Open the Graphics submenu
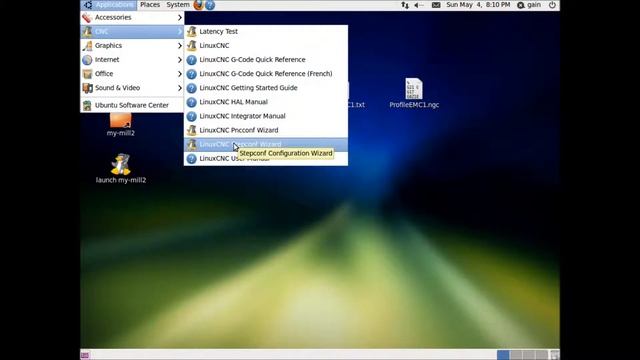 132,46
